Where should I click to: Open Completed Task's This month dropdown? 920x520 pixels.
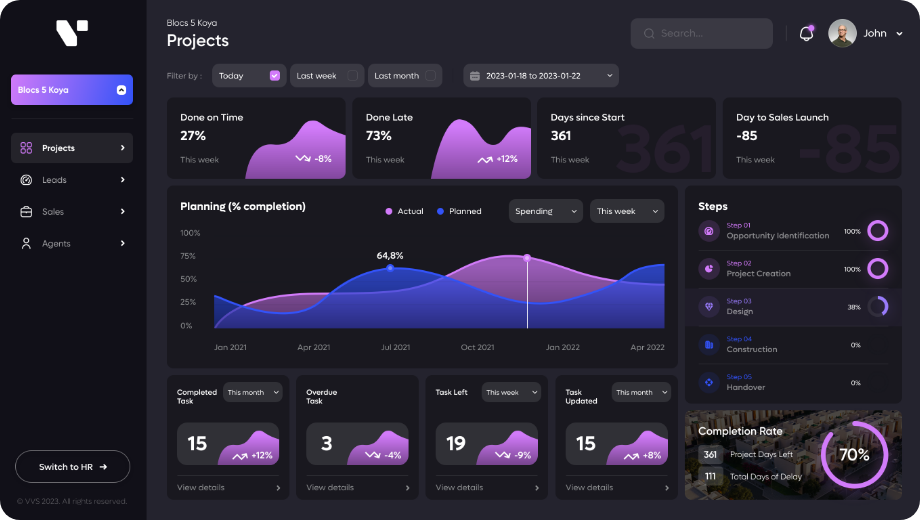254,393
